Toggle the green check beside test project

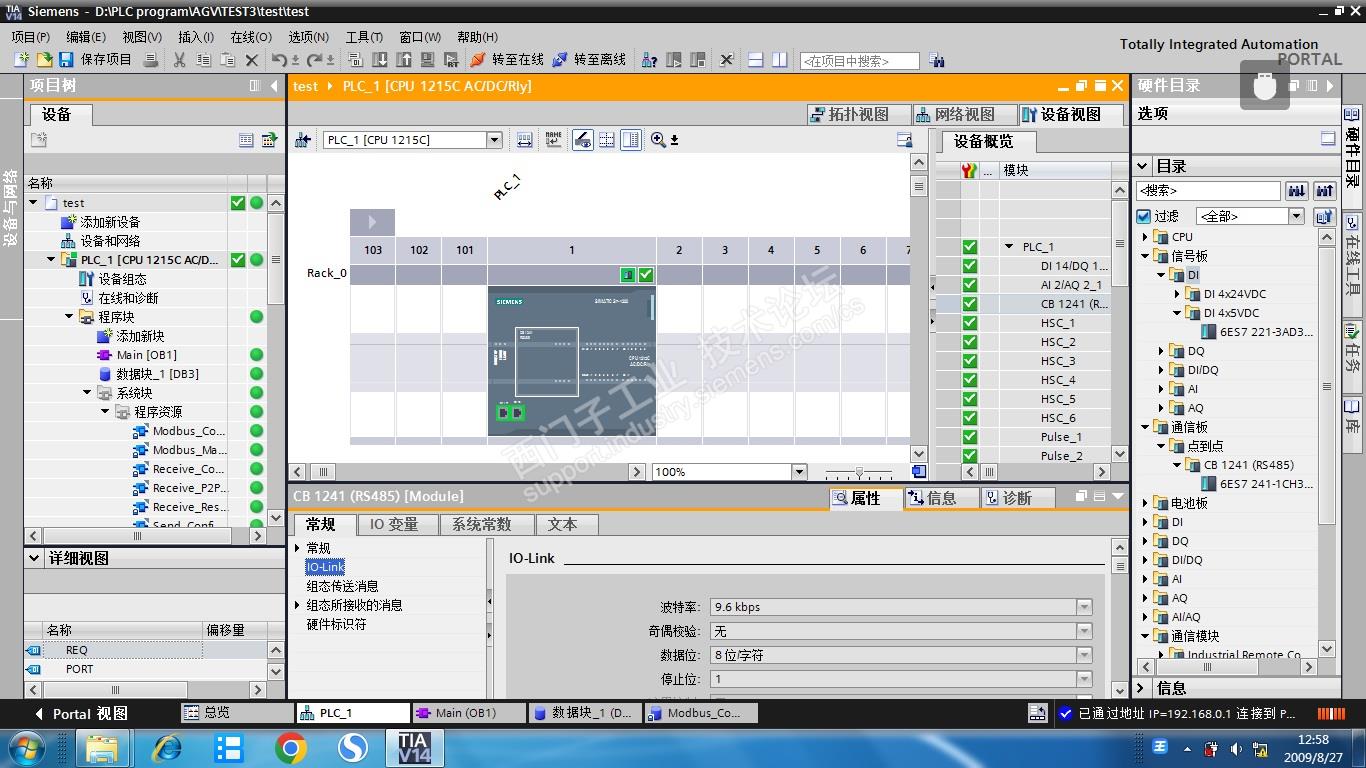tap(238, 203)
